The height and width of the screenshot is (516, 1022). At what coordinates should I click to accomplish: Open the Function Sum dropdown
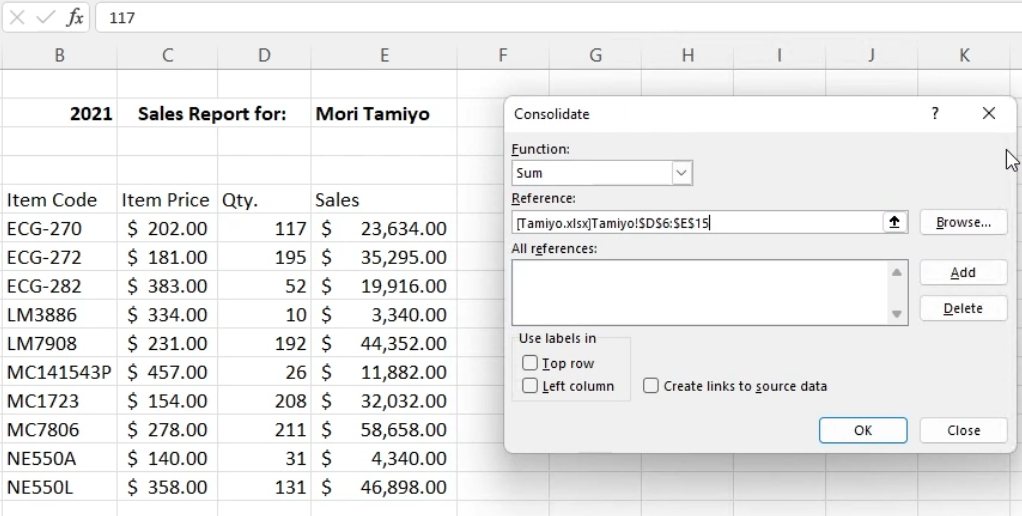[x=682, y=173]
